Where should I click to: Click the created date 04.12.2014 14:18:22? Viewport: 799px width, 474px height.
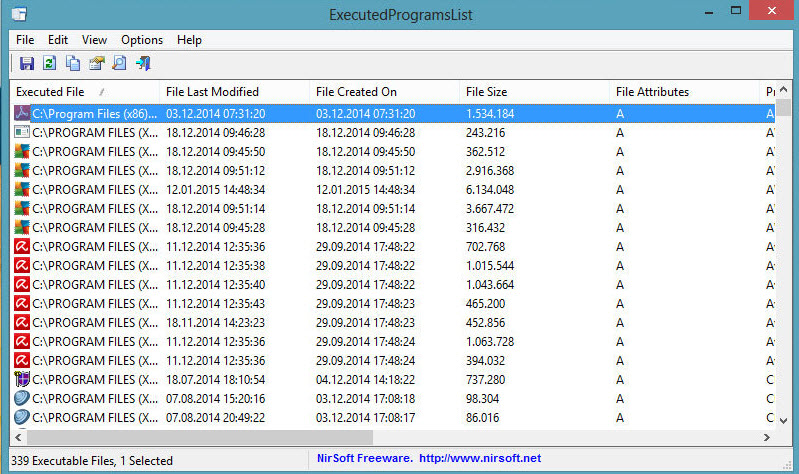(365, 380)
